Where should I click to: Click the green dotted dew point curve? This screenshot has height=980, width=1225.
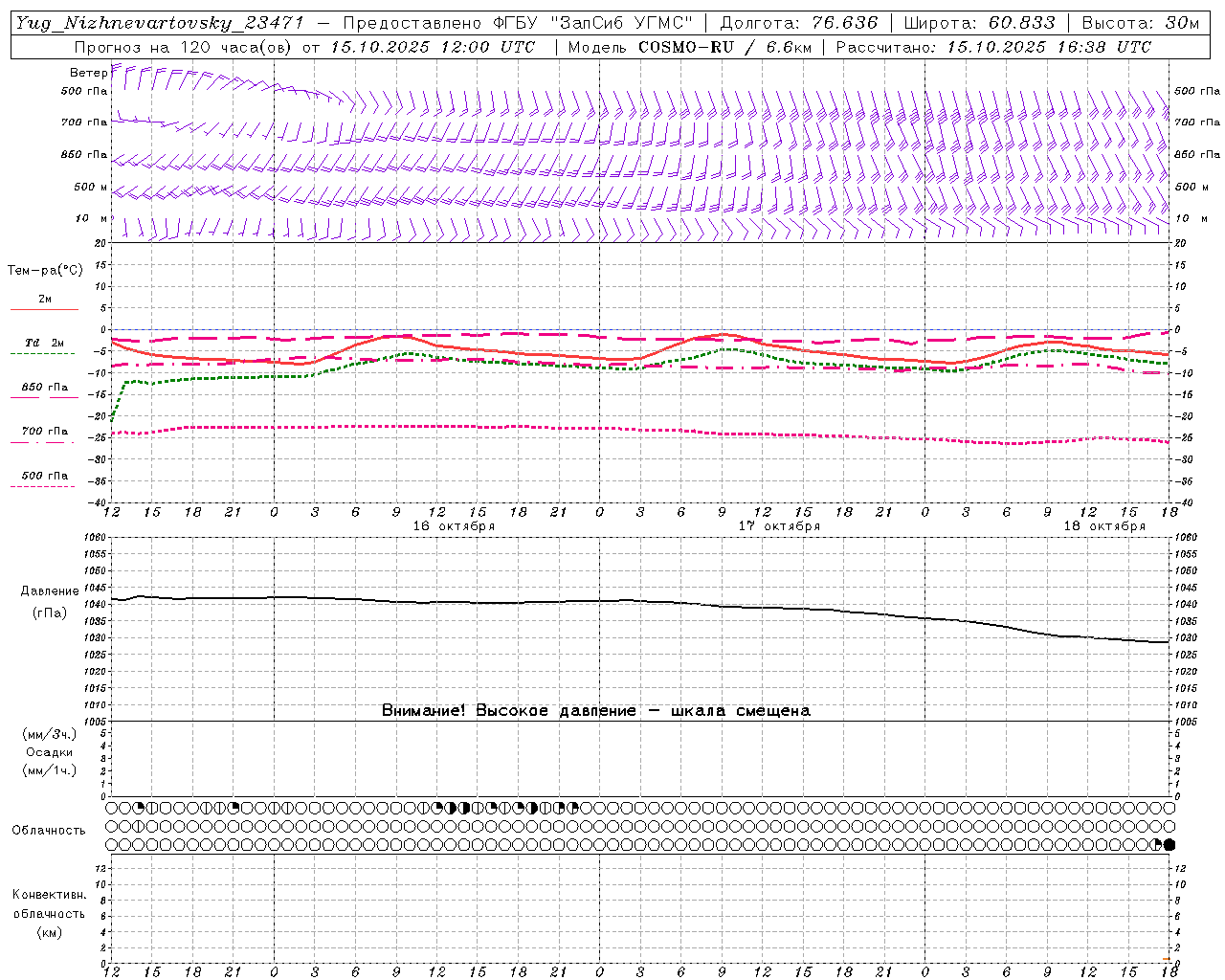pyautogui.click(x=639, y=368)
